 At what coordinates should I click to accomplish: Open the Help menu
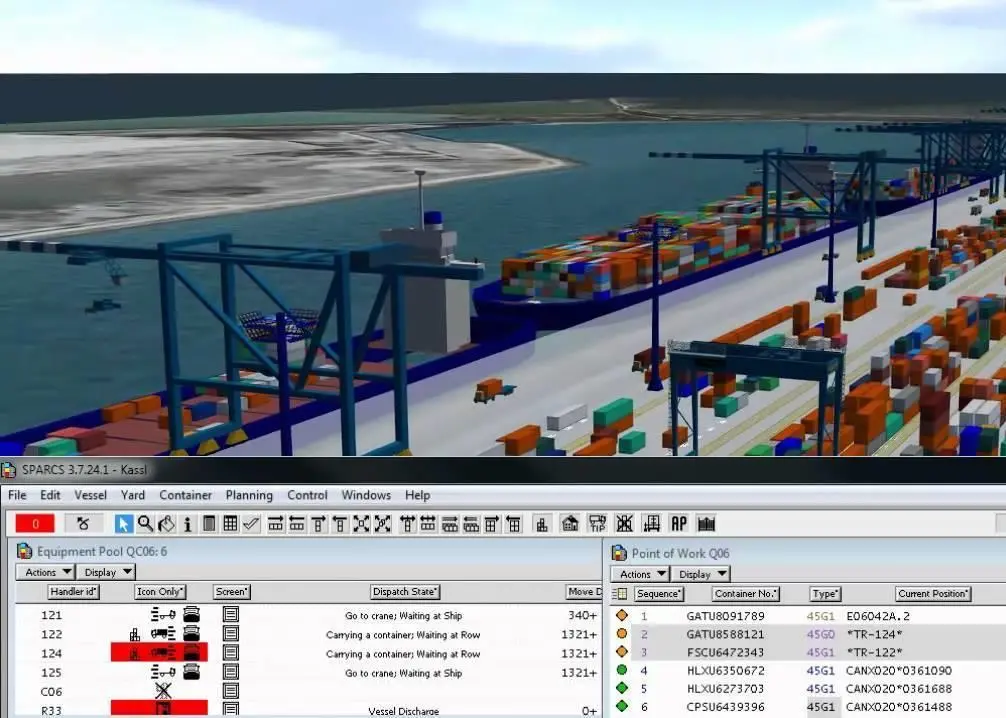[418, 495]
